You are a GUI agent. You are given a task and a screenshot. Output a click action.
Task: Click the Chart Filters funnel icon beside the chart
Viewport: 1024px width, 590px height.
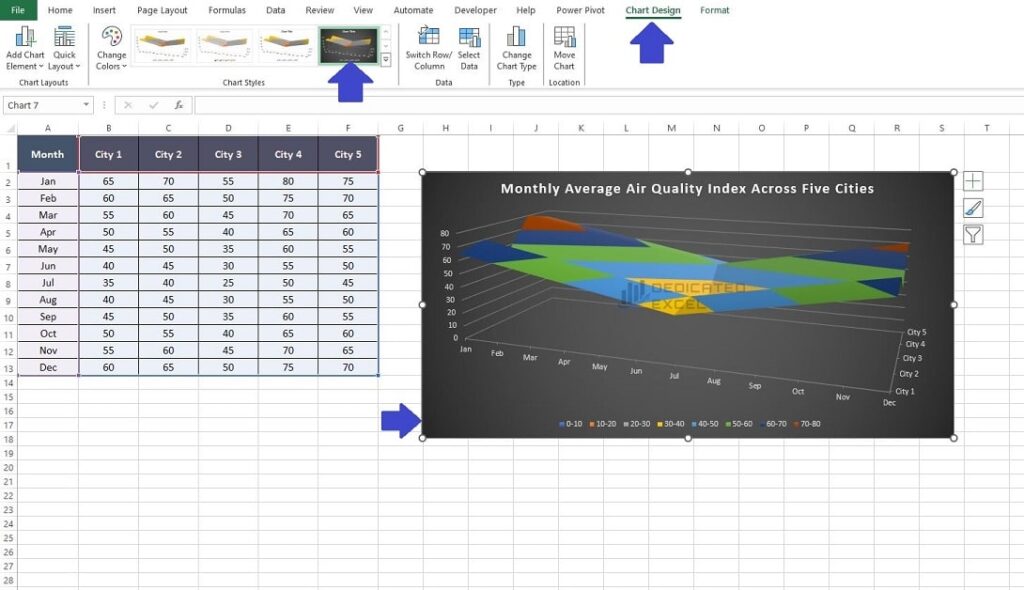click(973, 233)
